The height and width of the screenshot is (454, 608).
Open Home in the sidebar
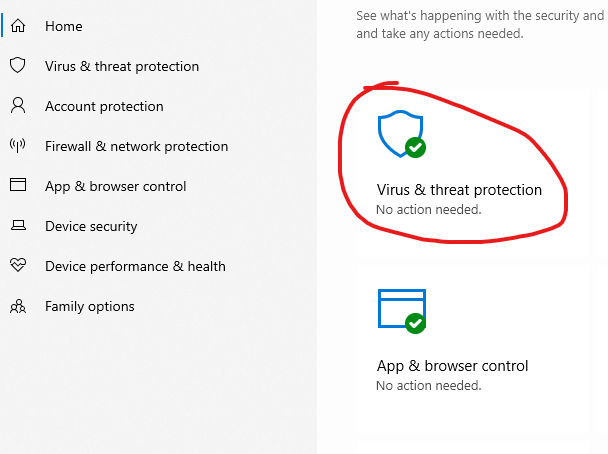64,26
